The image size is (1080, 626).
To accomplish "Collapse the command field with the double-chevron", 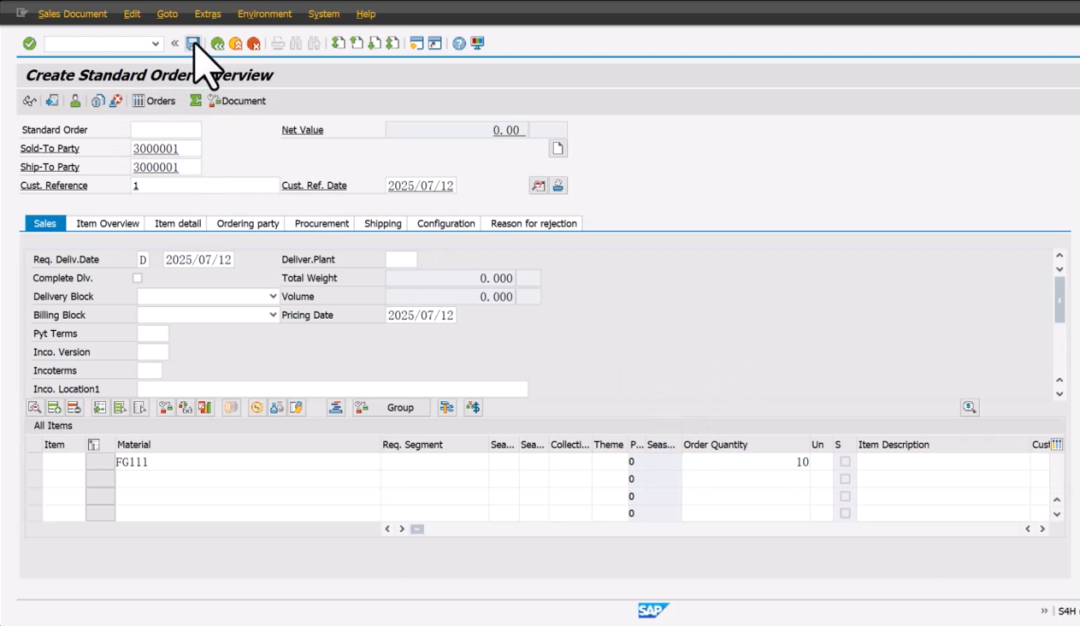I will click(x=175, y=43).
